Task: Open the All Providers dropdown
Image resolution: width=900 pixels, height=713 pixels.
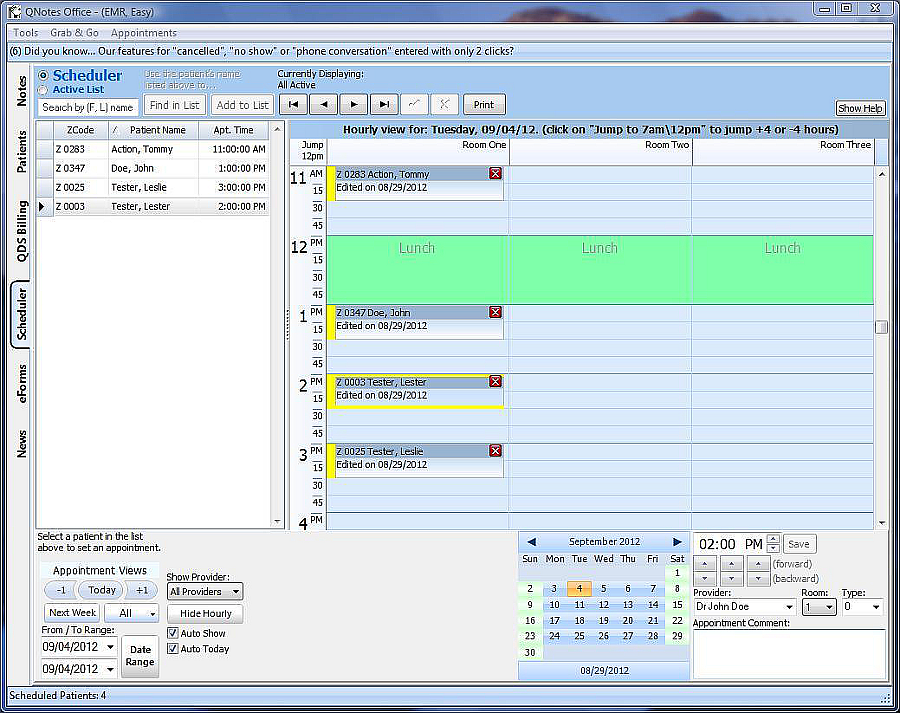Action: (x=205, y=591)
